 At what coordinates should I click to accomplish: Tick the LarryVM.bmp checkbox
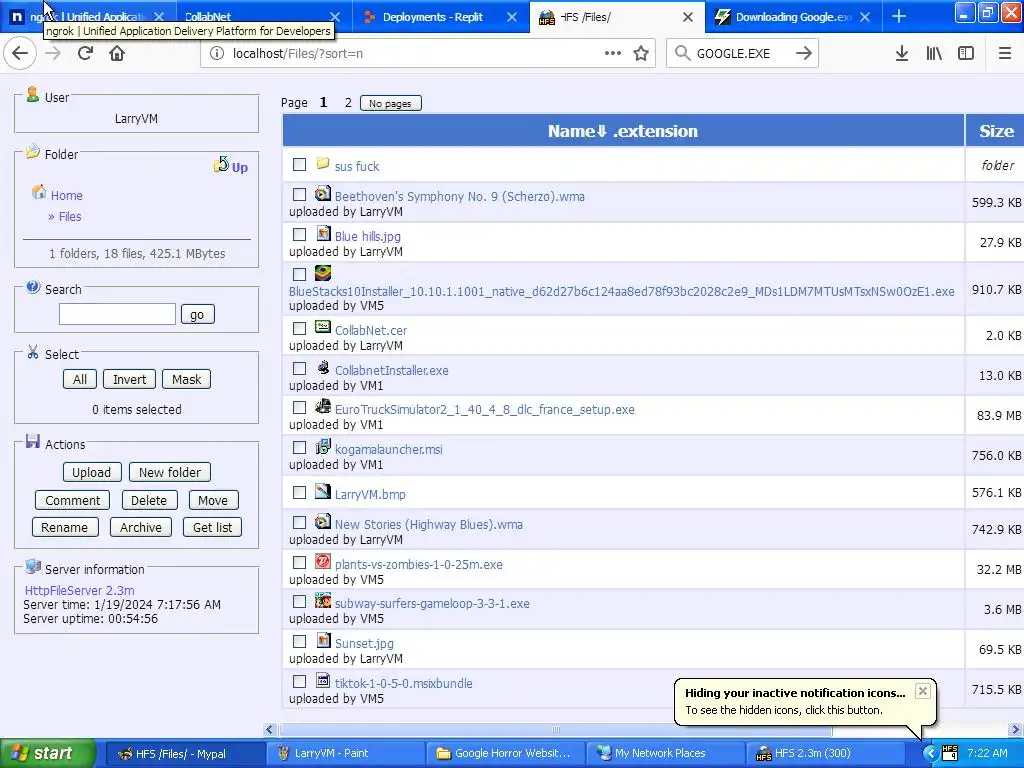click(x=299, y=493)
